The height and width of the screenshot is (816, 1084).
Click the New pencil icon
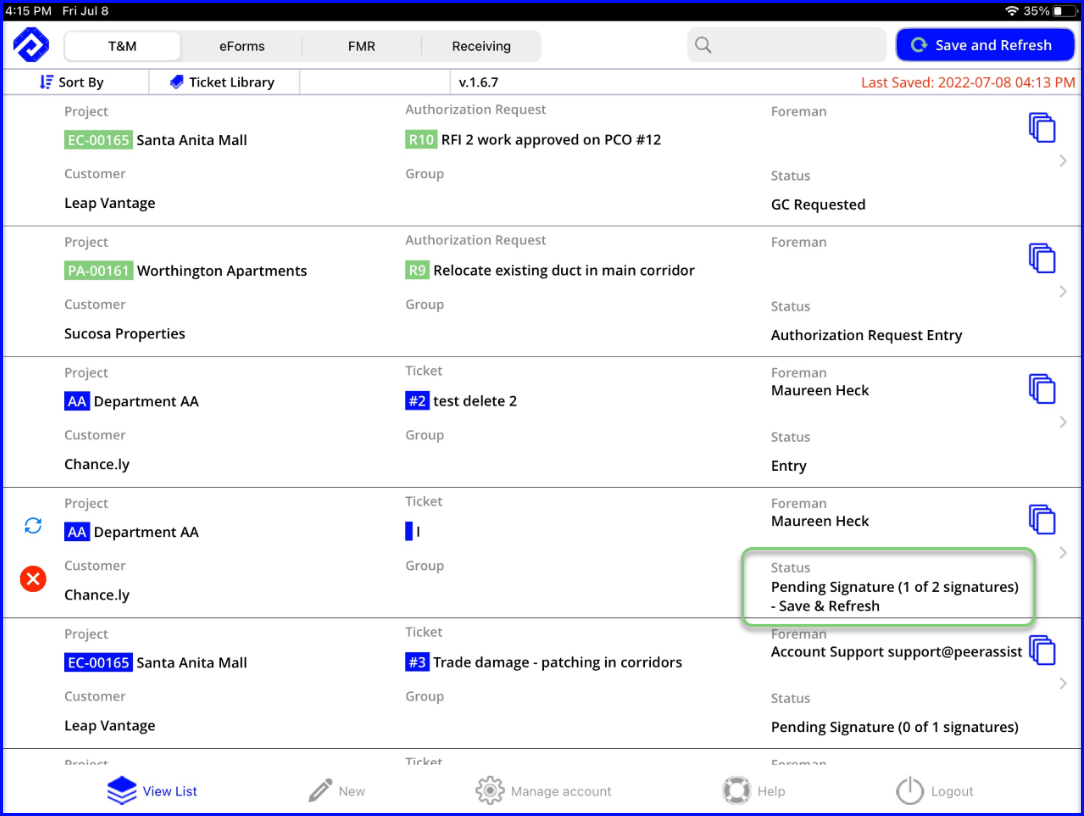click(x=320, y=790)
